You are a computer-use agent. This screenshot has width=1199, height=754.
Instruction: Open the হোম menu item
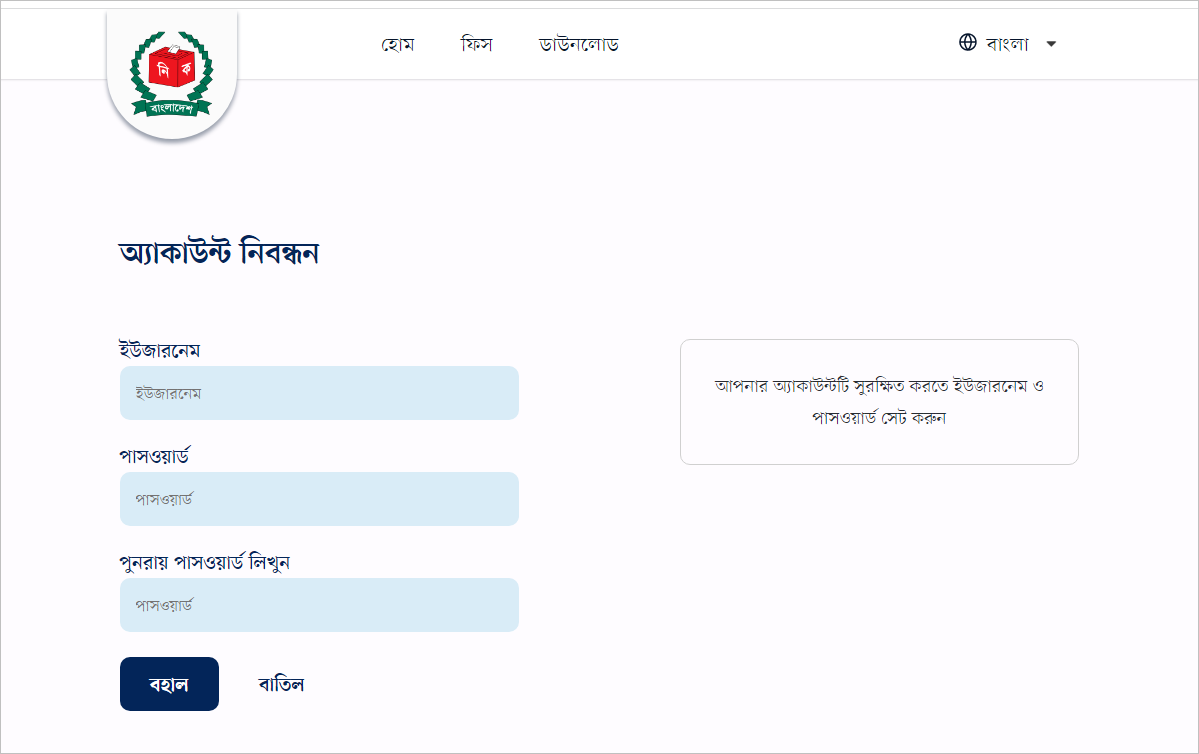pyautogui.click(x=398, y=44)
